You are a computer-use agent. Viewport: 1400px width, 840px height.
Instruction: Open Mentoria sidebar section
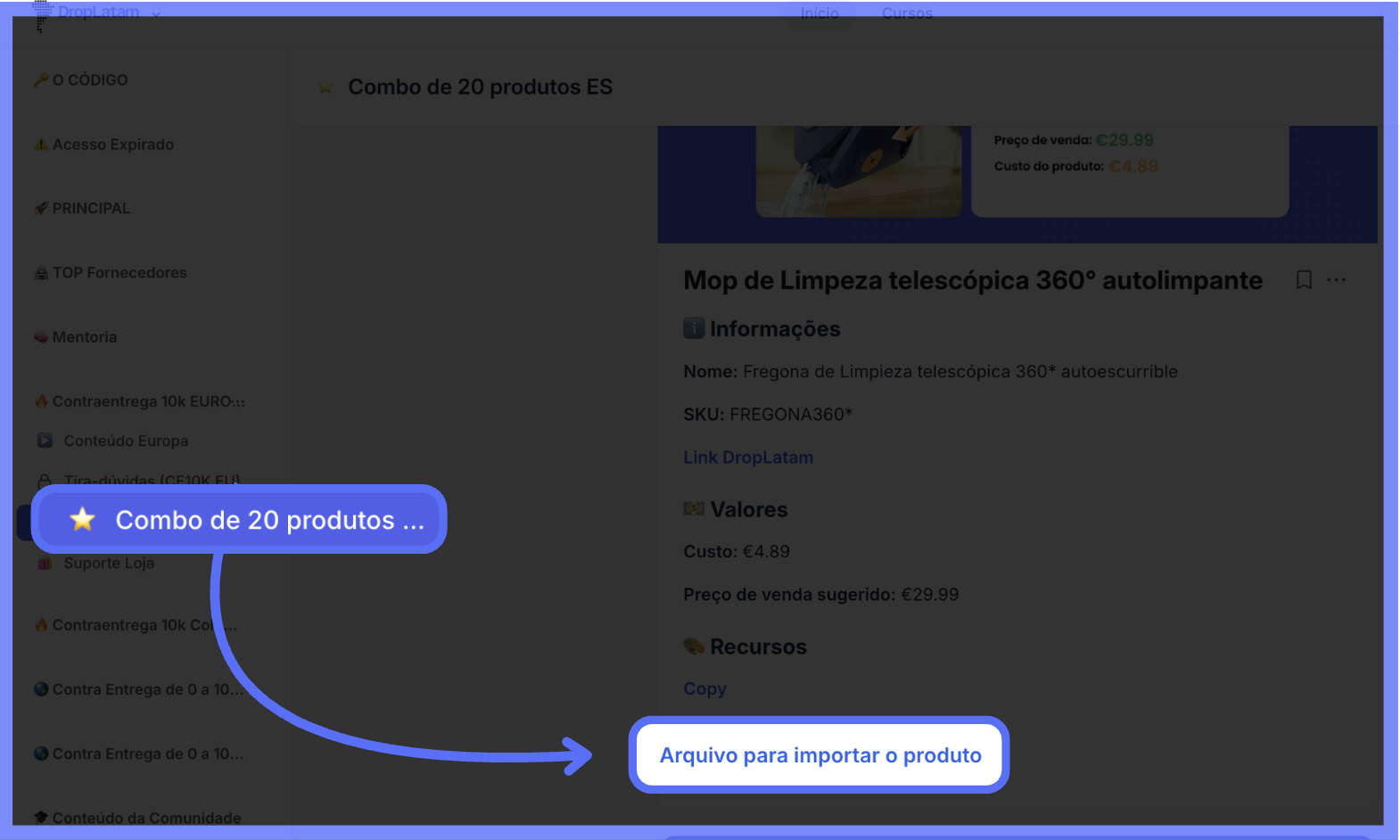click(76, 337)
